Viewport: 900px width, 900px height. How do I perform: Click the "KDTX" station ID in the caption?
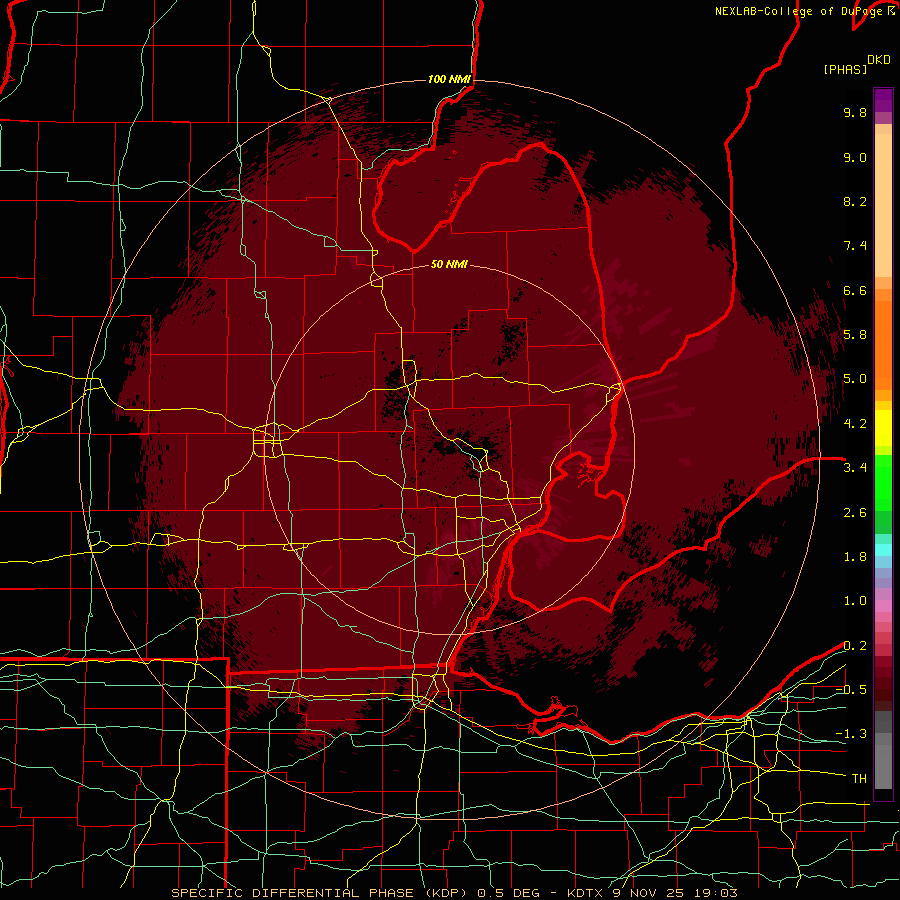[x=585, y=893]
